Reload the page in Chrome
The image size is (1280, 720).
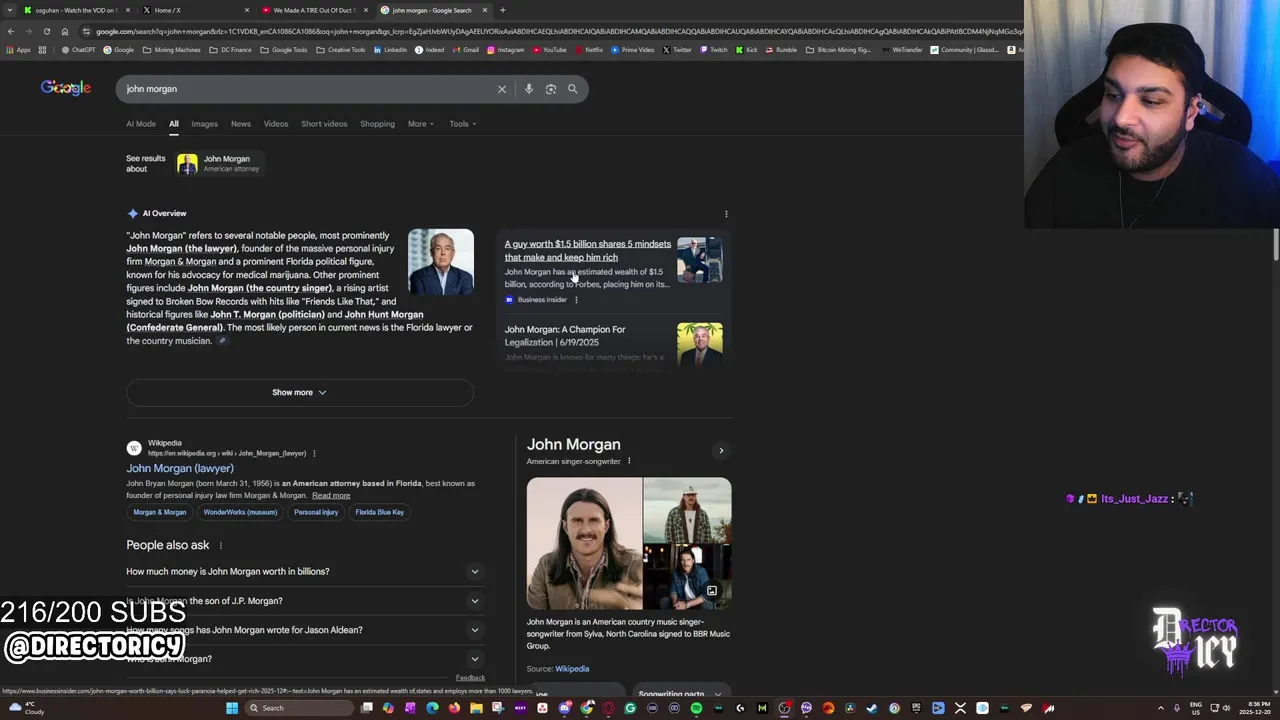[x=46, y=31]
